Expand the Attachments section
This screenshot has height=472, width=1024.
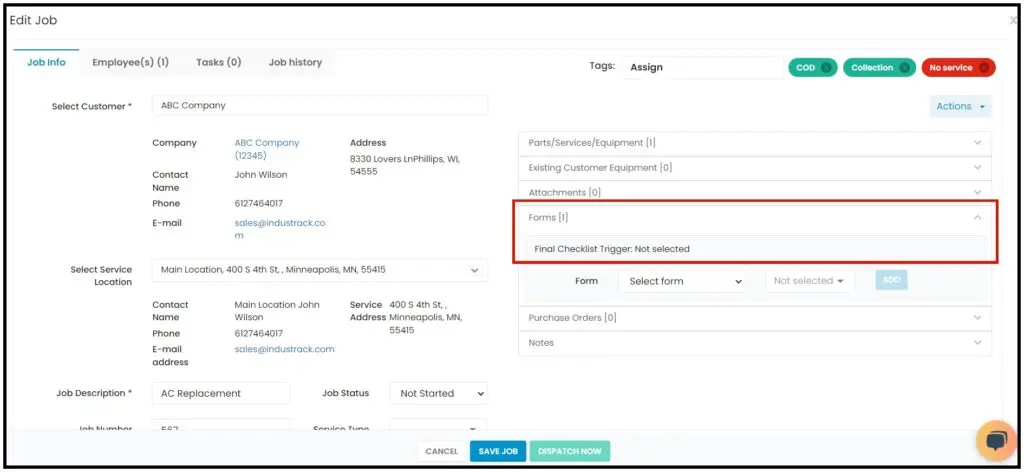[754, 193]
